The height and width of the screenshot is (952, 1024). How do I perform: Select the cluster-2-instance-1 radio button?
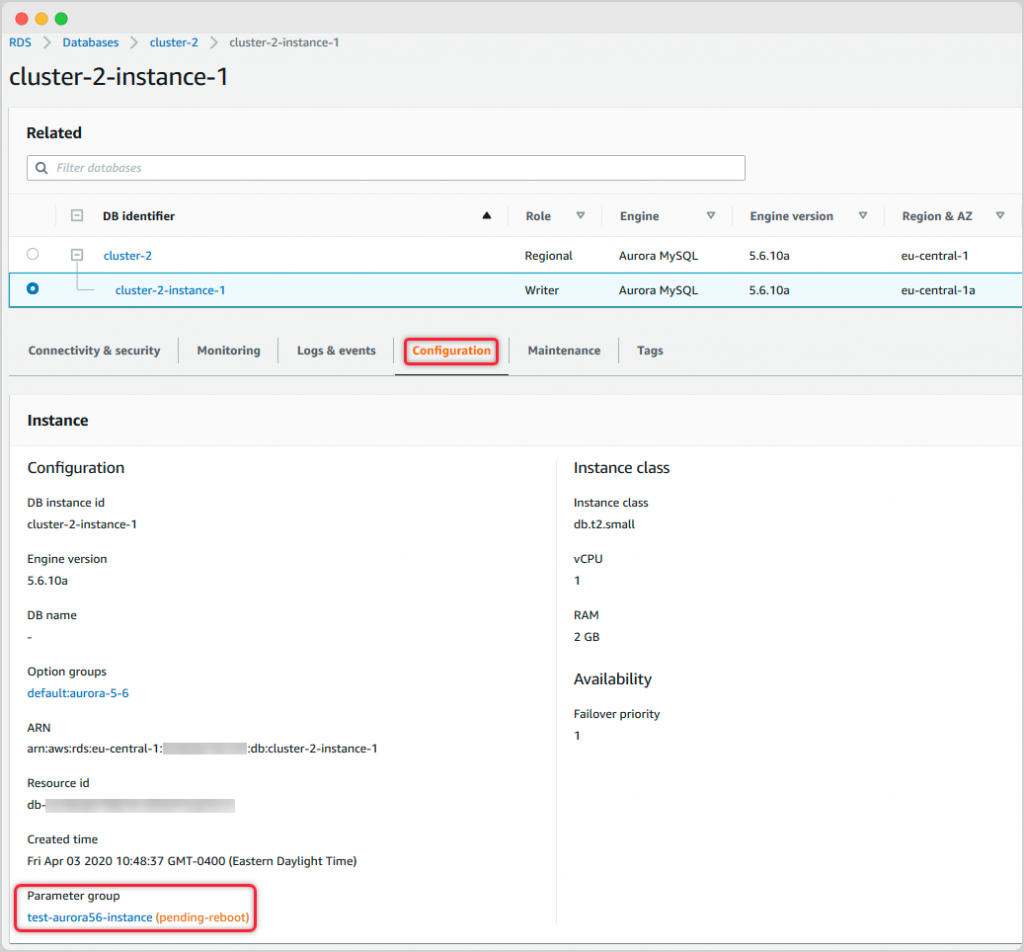click(x=33, y=289)
